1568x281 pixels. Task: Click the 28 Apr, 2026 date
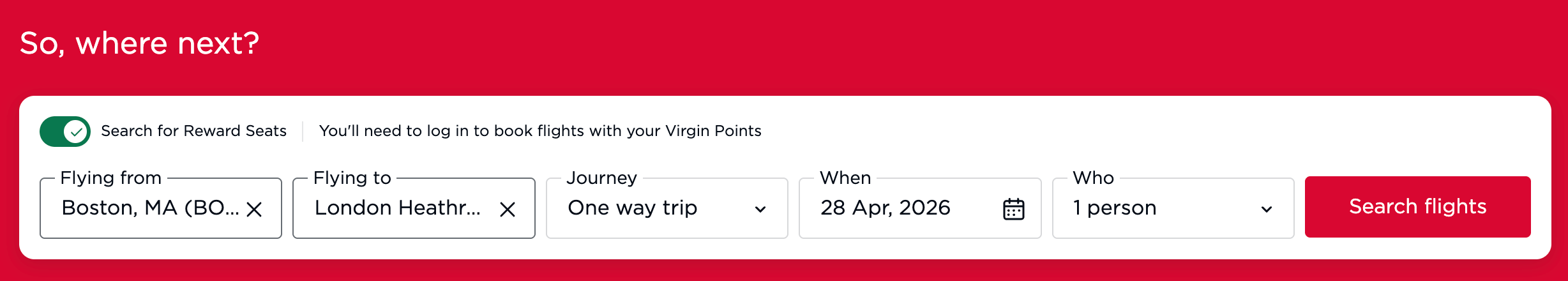coord(885,208)
